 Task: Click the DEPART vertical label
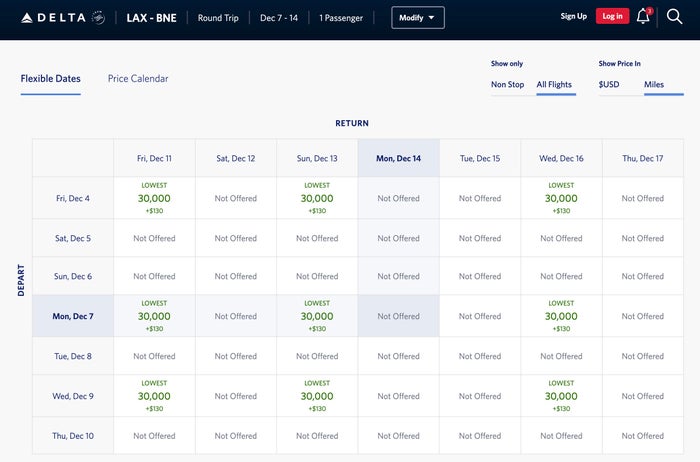click(21, 280)
